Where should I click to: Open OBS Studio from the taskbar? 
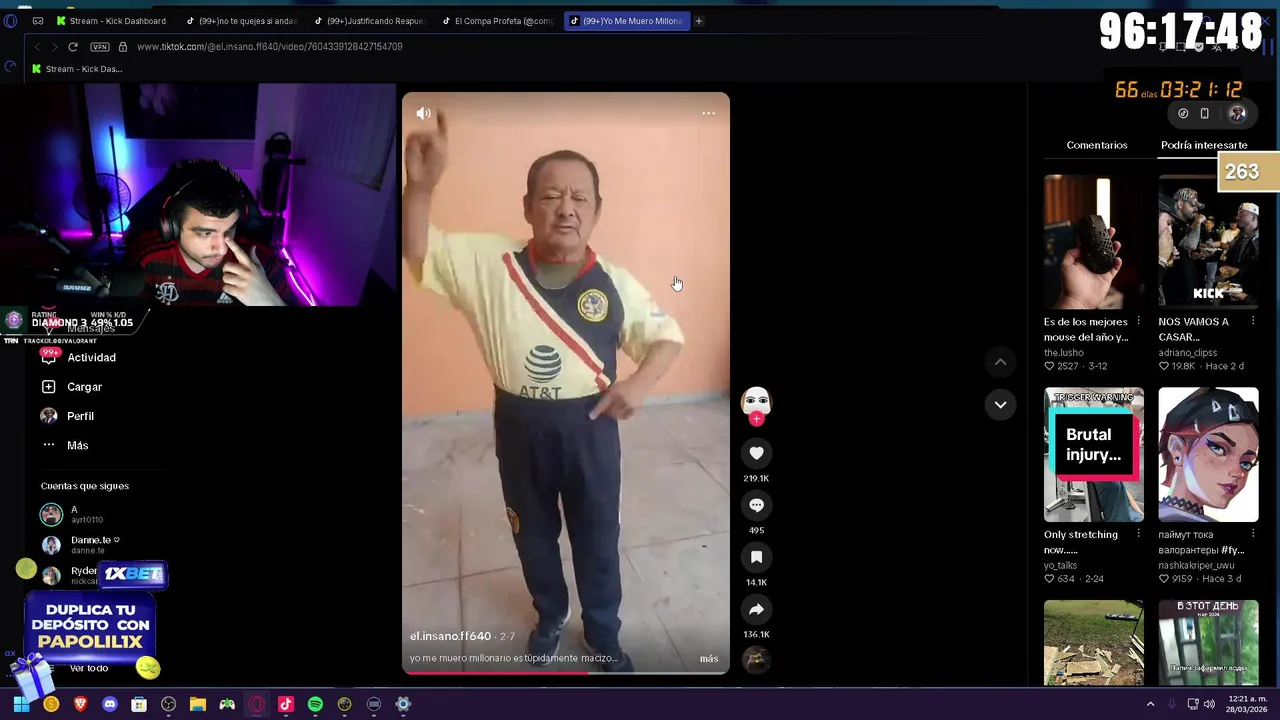[x=168, y=704]
